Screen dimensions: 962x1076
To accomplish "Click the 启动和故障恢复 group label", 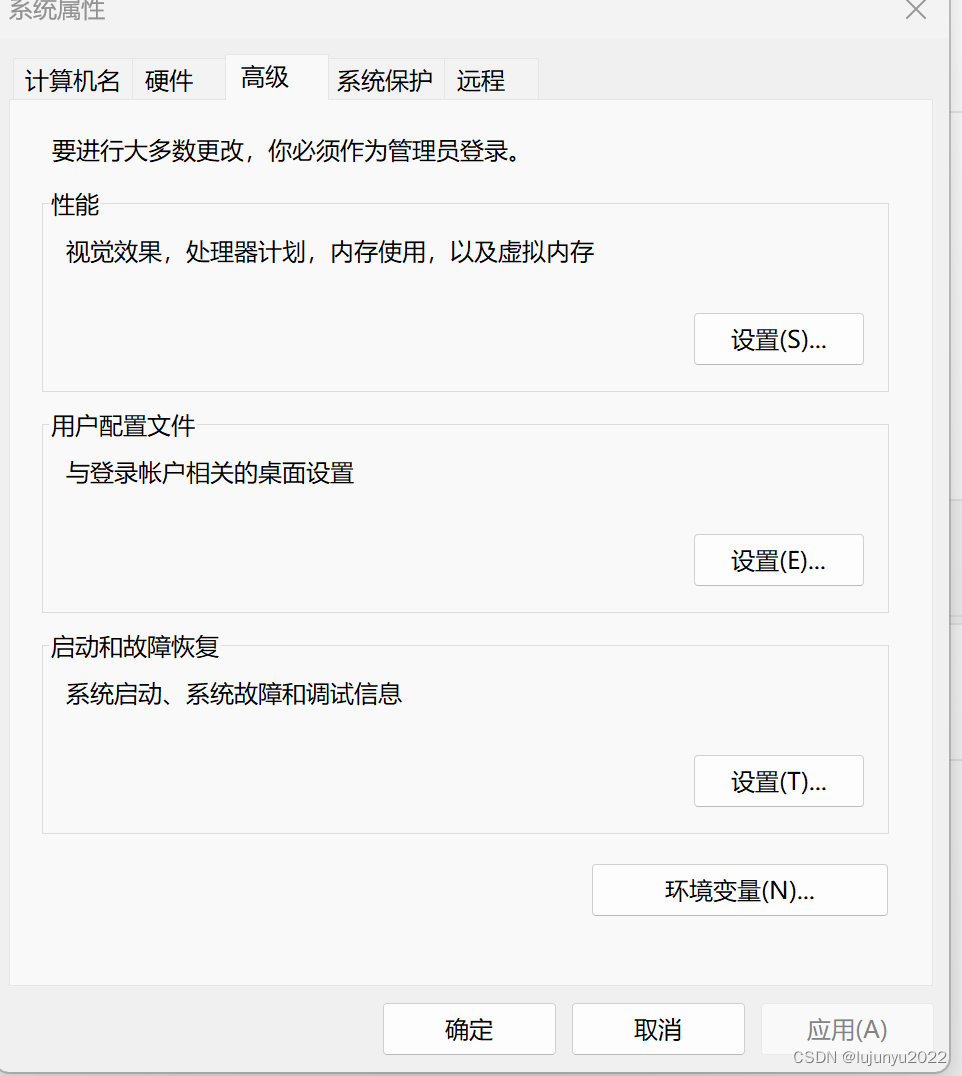I will tap(134, 647).
